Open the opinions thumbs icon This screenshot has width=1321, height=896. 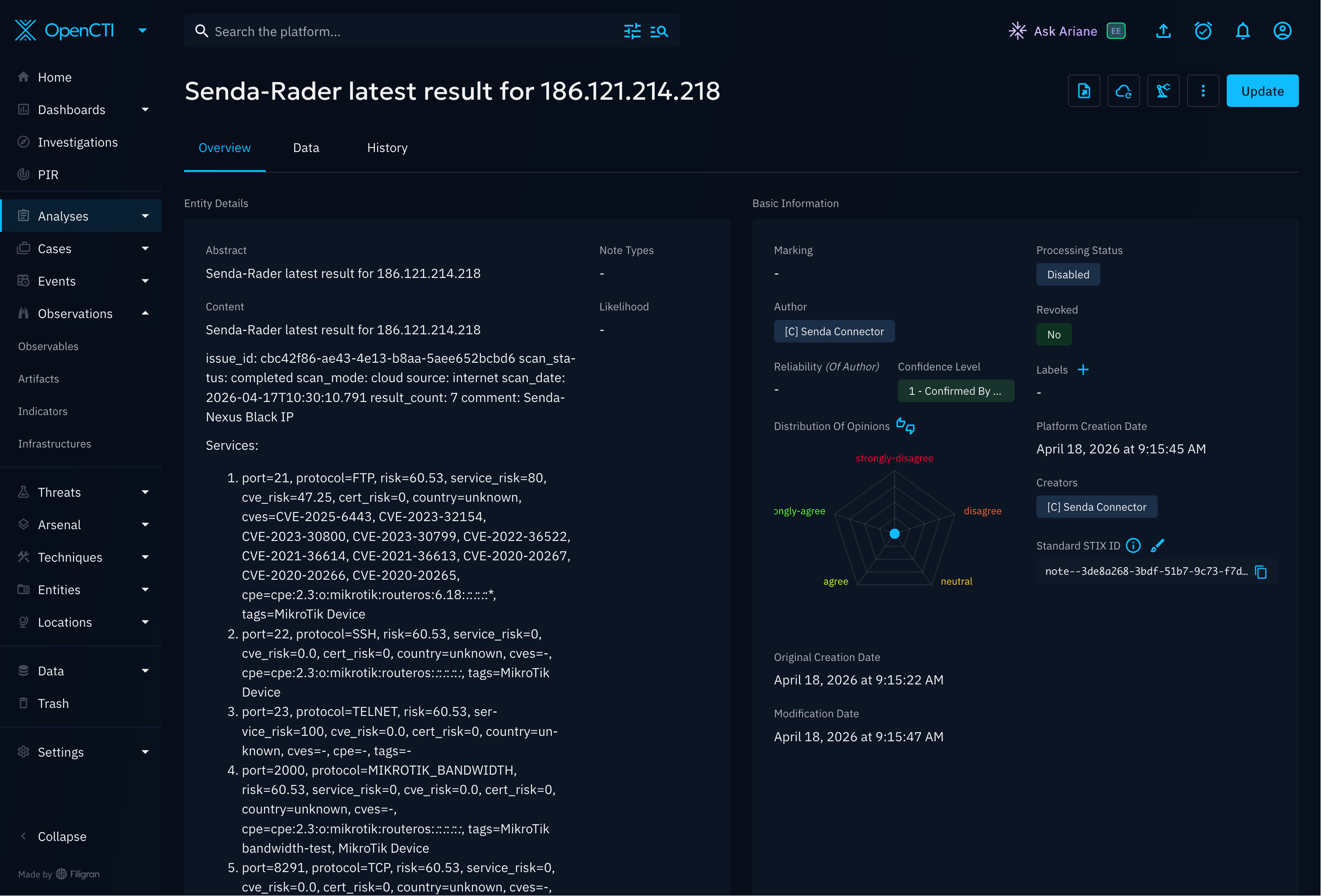[x=905, y=426]
